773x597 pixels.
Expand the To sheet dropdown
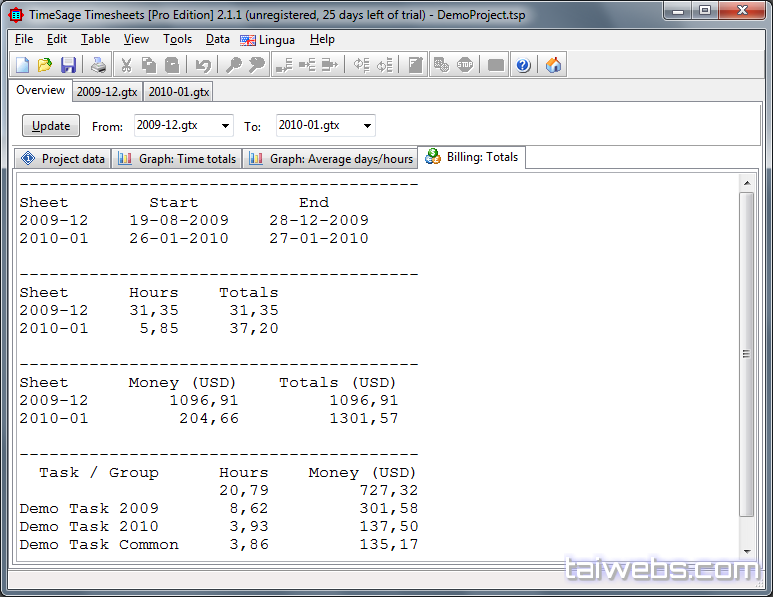coord(367,126)
